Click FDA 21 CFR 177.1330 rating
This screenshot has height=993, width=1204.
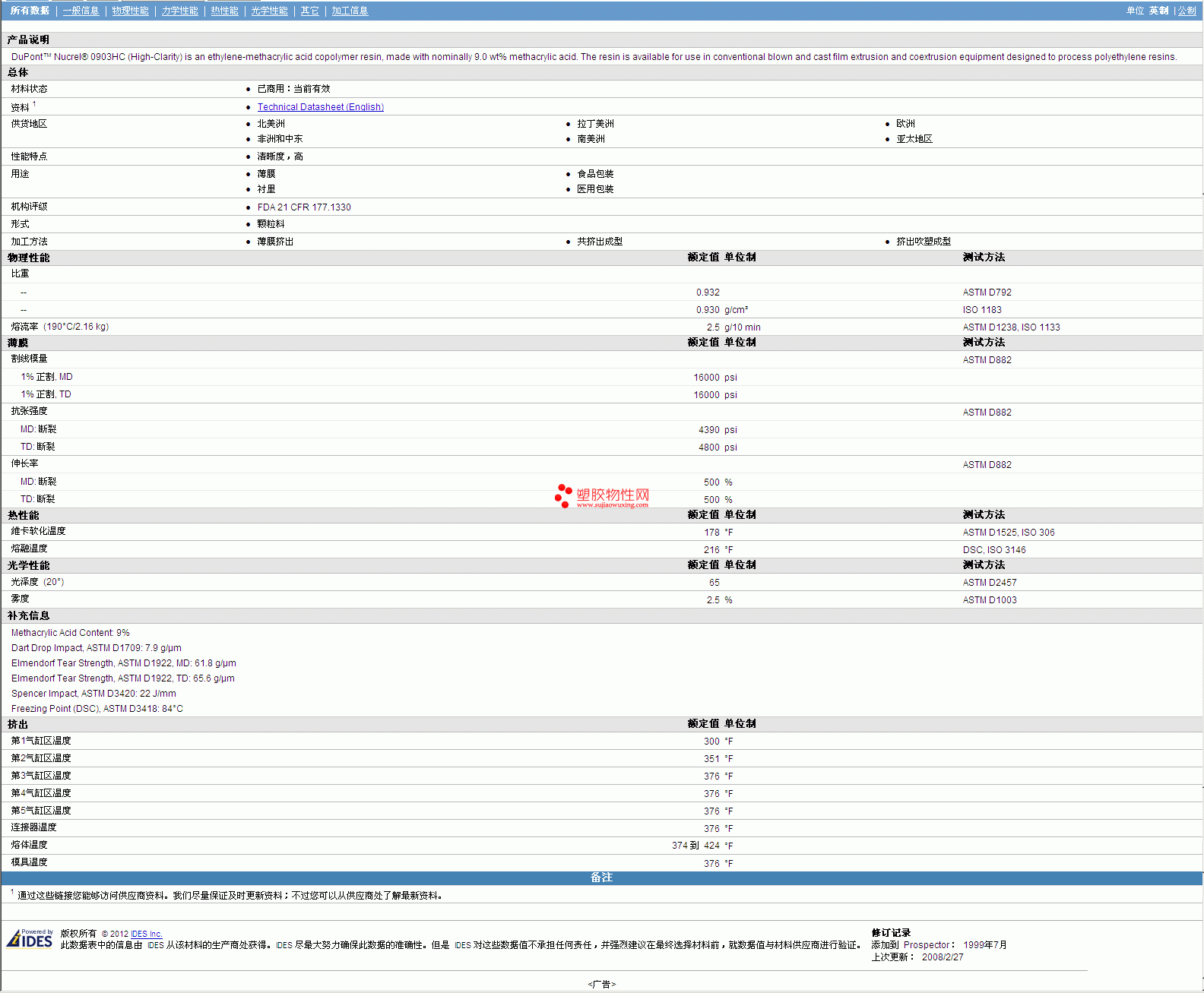pyautogui.click(x=304, y=207)
